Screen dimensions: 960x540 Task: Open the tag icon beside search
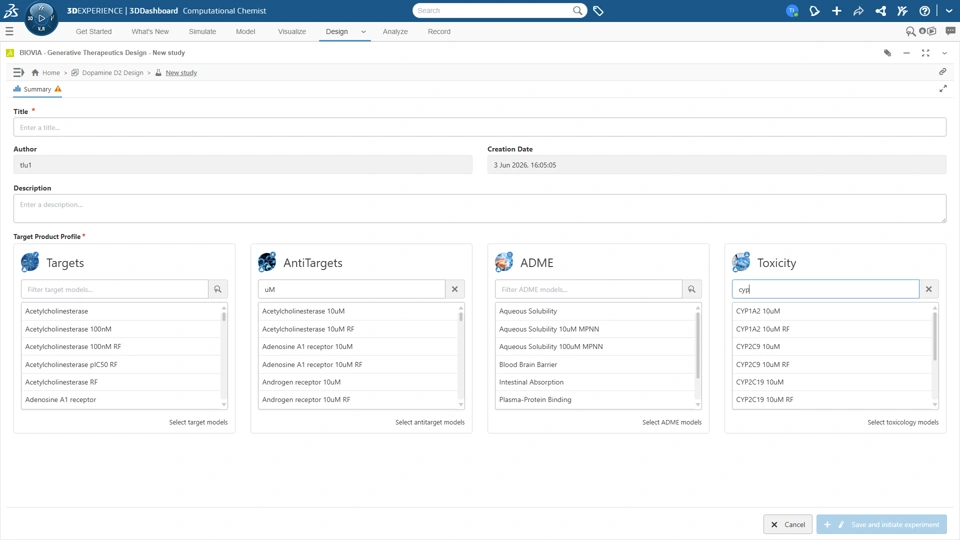(x=598, y=10)
